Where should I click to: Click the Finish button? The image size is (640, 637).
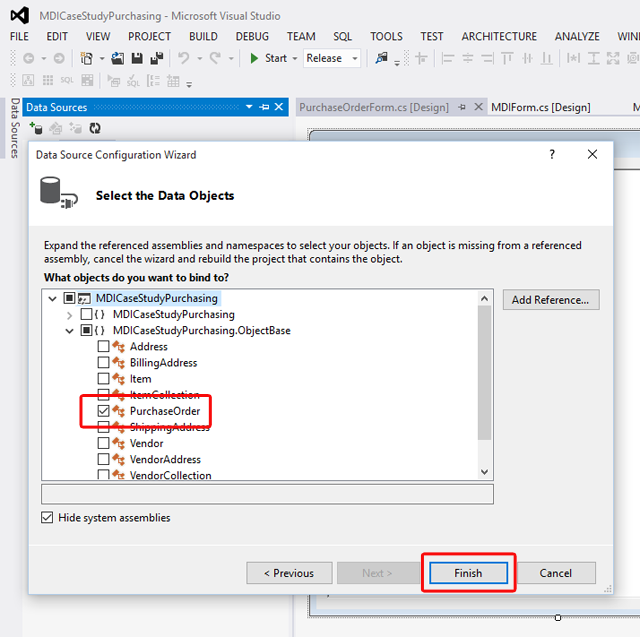(468, 573)
